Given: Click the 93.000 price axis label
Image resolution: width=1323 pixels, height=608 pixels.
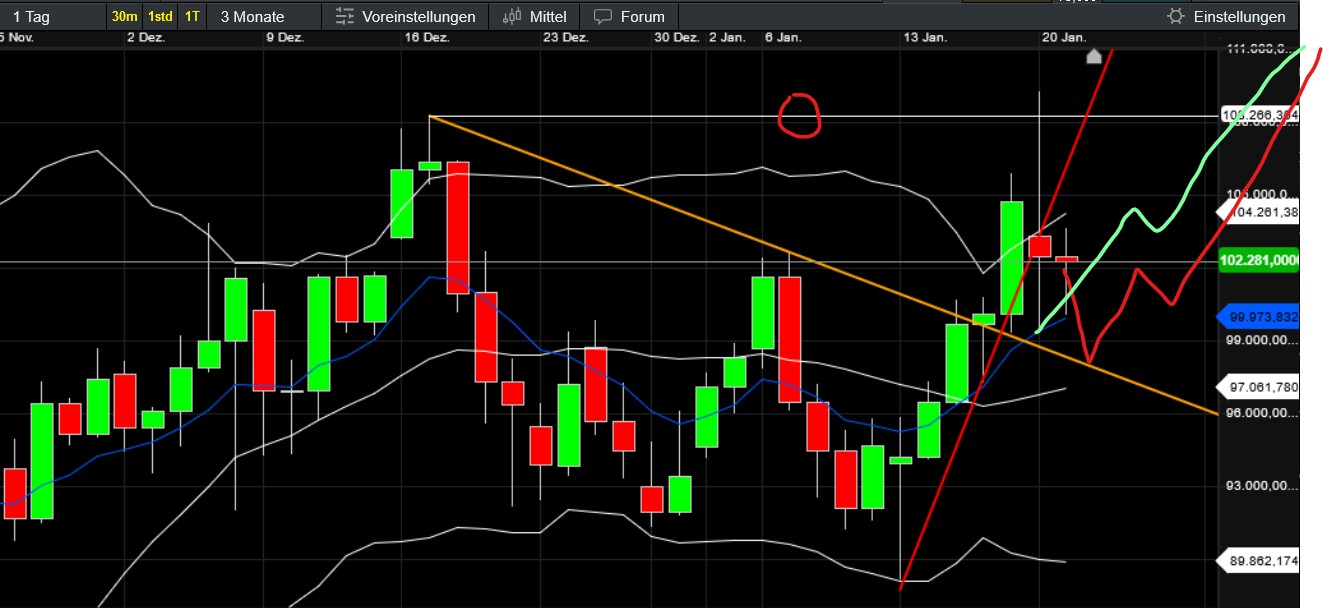Looking at the screenshot, I should pyautogui.click(x=1262, y=486).
